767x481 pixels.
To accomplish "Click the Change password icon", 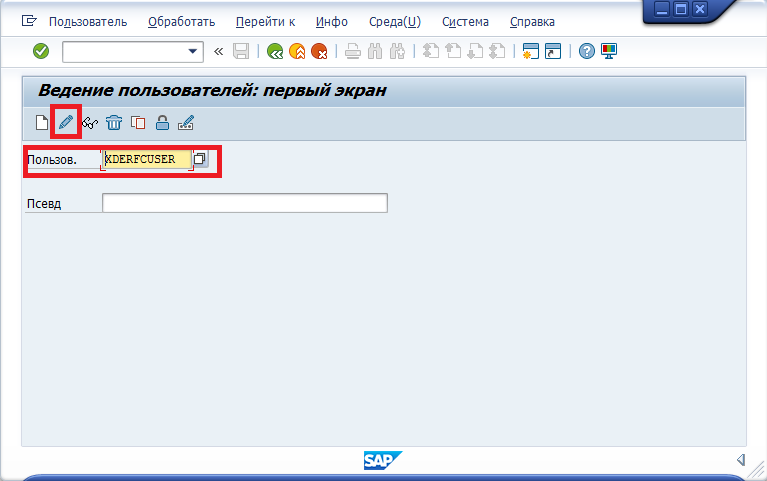I will point(186,123).
